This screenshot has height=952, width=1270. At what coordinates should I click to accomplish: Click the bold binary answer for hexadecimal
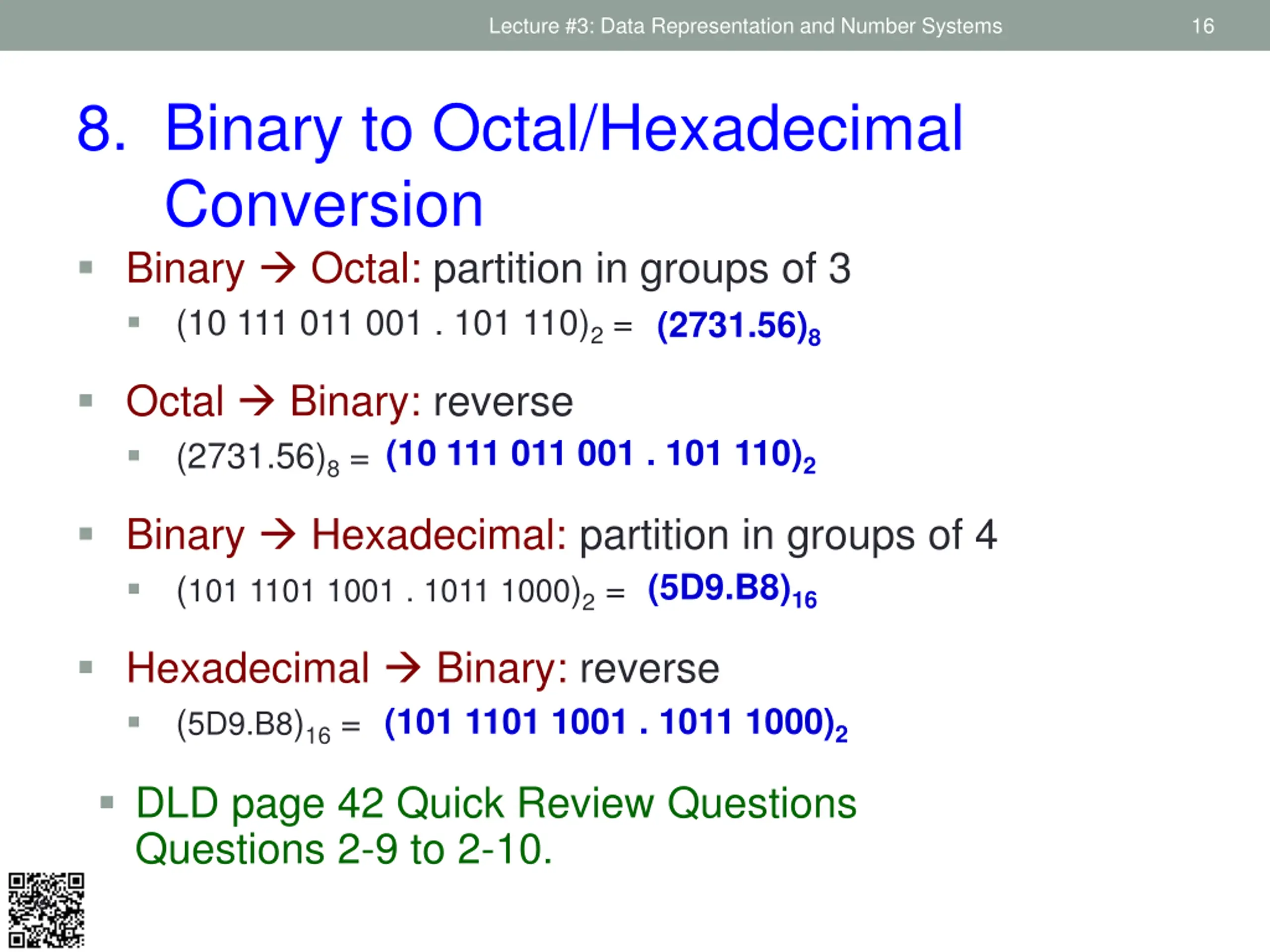(616, 723)
